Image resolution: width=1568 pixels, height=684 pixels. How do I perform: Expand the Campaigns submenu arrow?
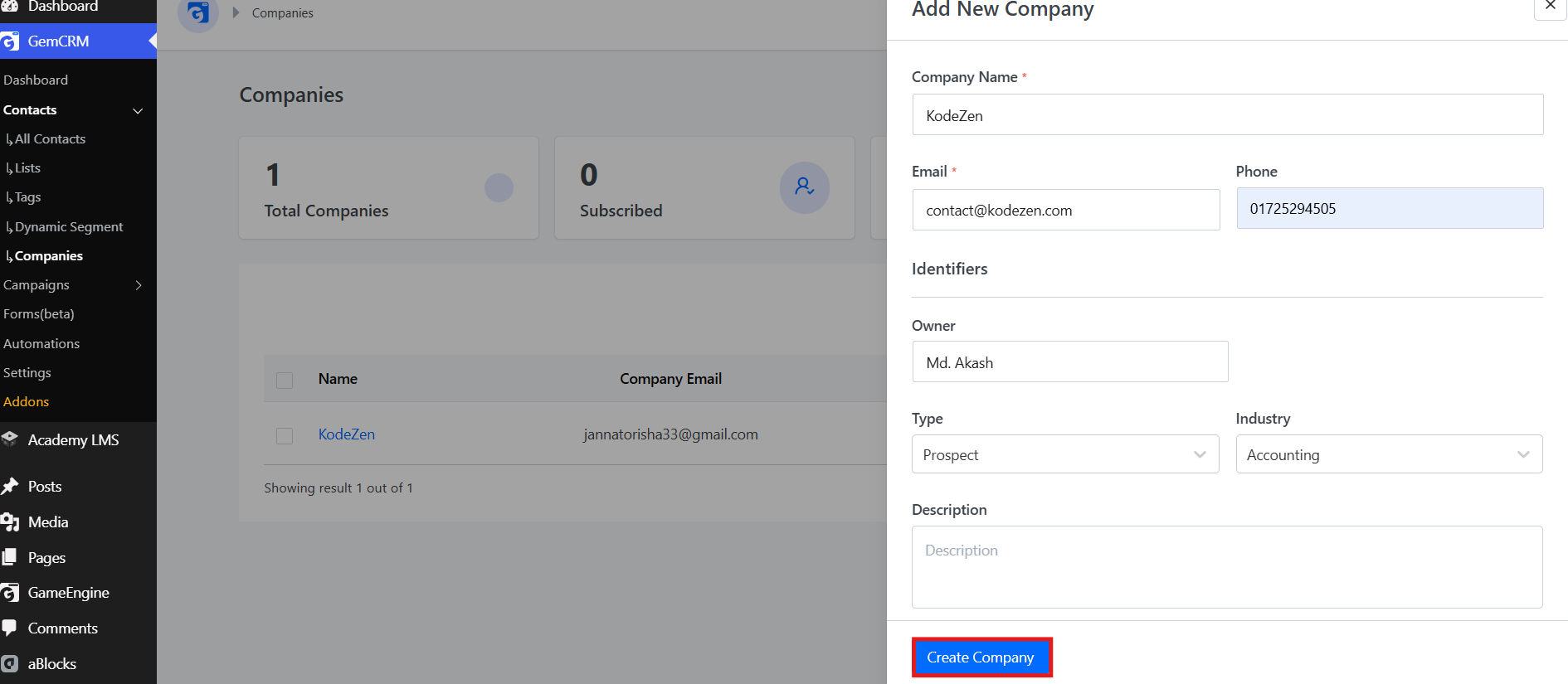click(139, 285)
